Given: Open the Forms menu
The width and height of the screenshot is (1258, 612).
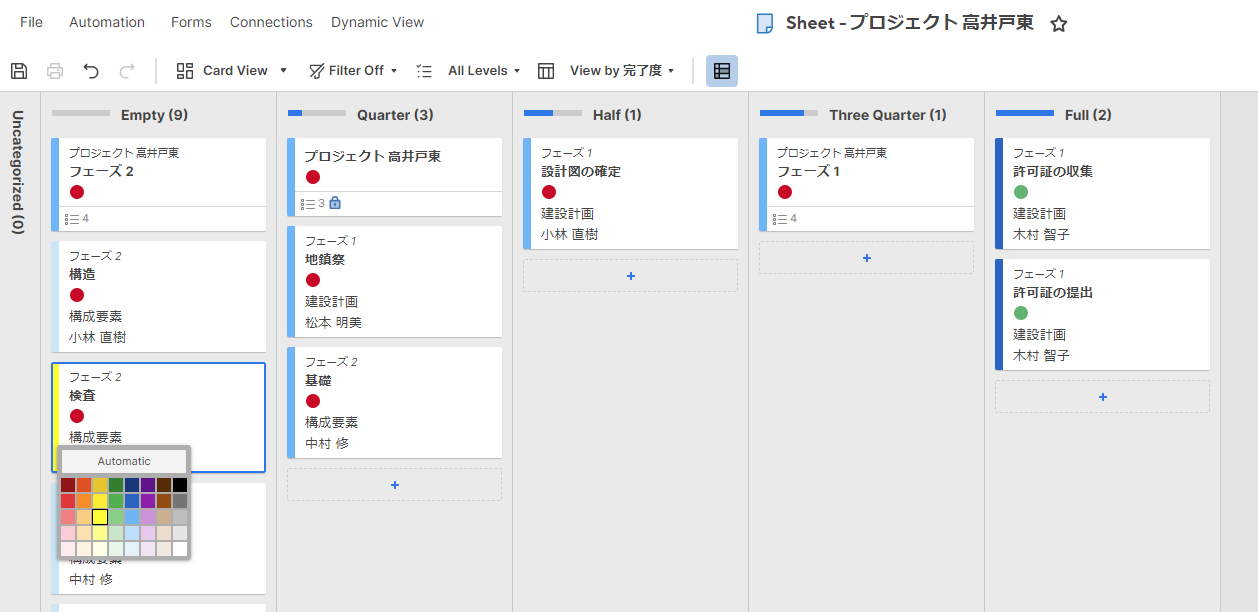Looking at the screenshot, I should click(190, 22).
